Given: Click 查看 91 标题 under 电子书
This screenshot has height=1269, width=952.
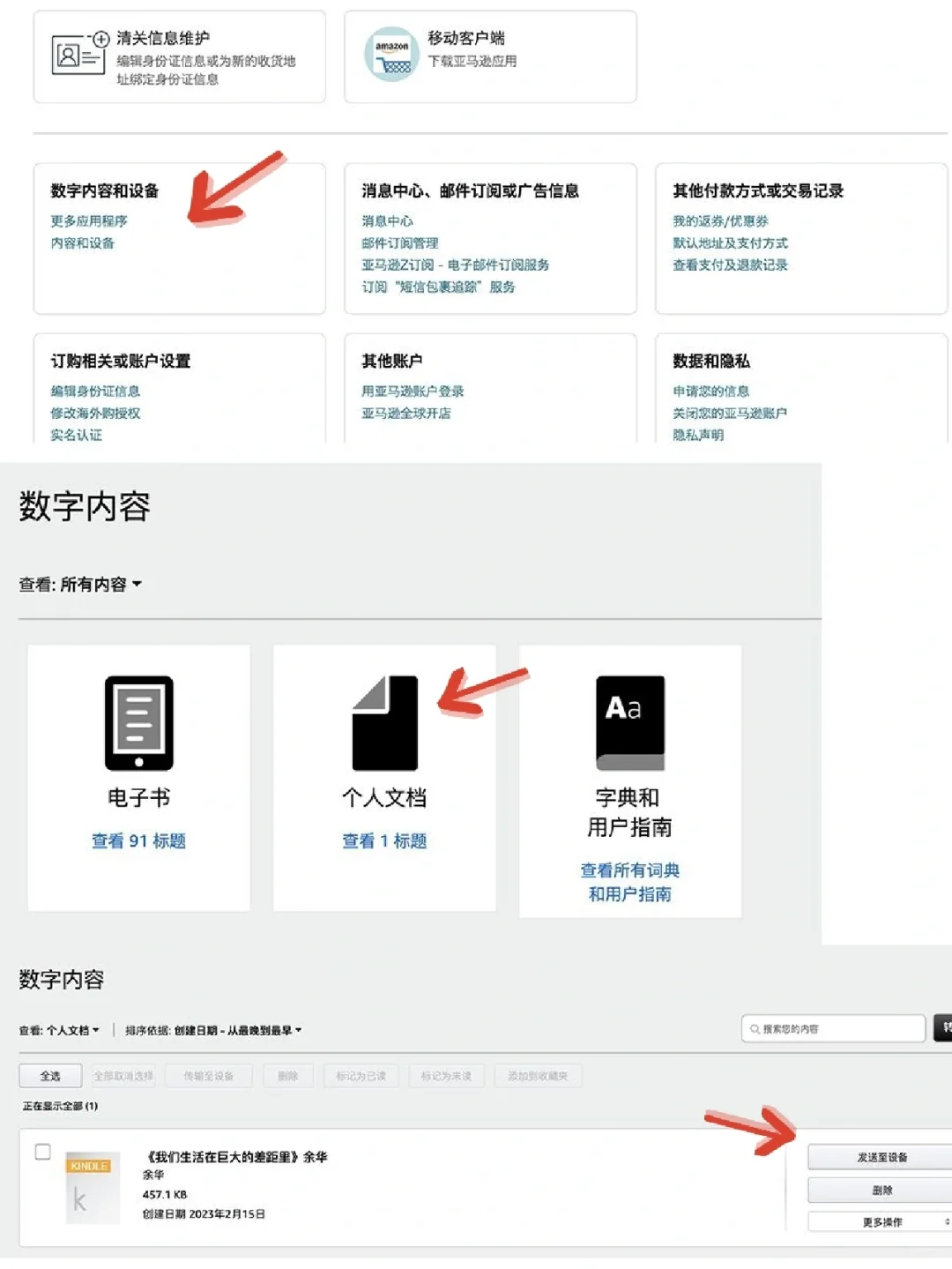Looking at the screenshot, I should click(138, 840).
